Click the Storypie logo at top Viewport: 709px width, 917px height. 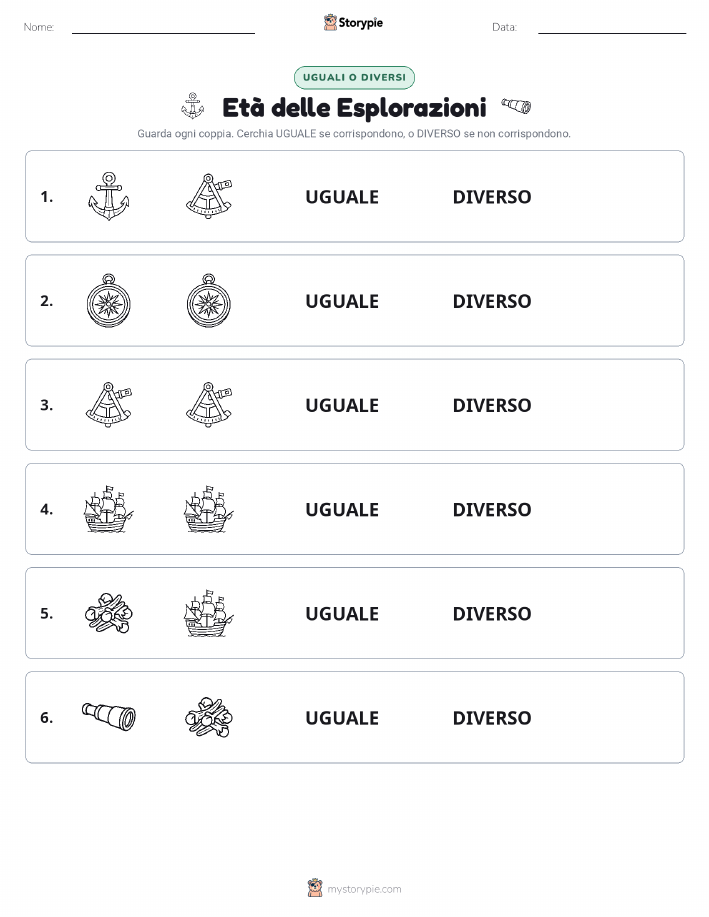tap(353, 23)
